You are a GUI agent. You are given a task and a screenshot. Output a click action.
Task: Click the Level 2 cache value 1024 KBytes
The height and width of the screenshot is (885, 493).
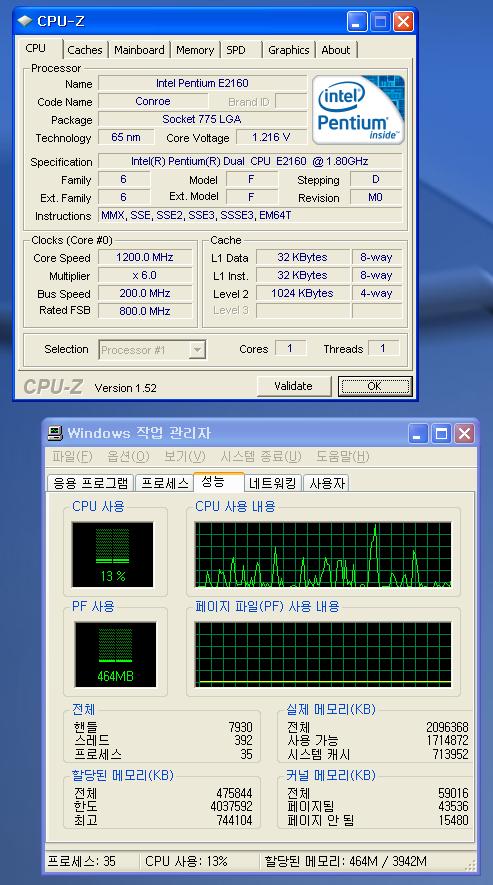point(302,293)
